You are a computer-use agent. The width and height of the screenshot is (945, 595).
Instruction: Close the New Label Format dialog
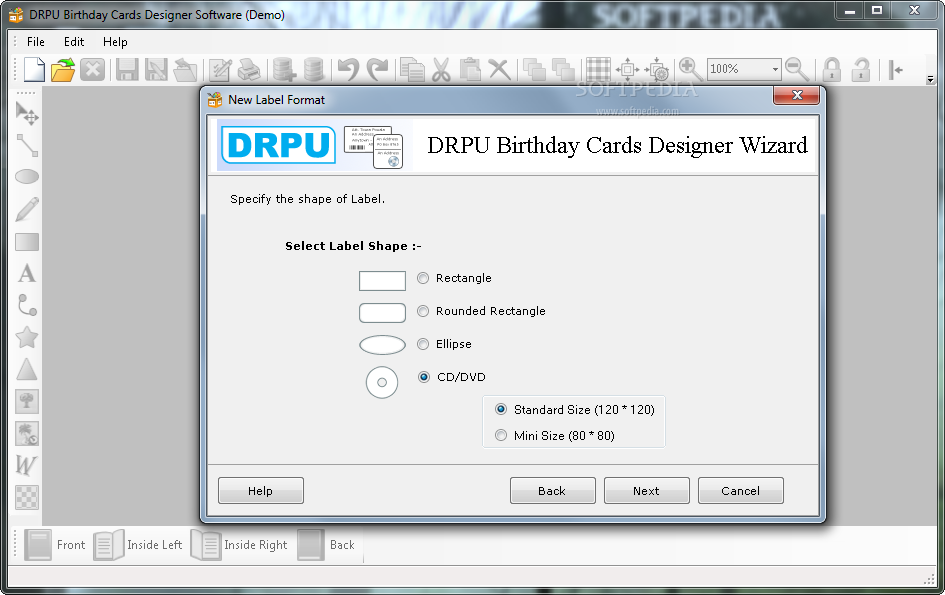click(796, 95)
